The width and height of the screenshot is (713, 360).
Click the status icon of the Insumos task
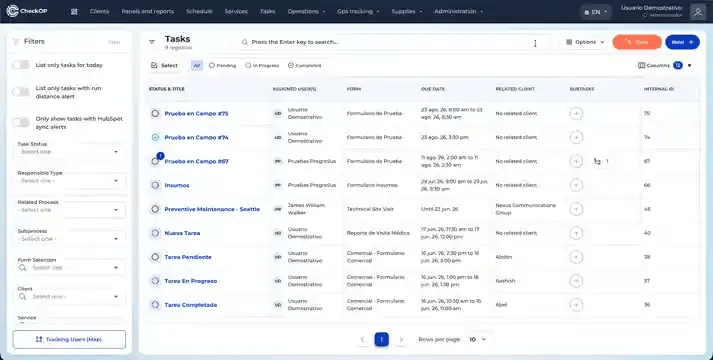point(155,185)
